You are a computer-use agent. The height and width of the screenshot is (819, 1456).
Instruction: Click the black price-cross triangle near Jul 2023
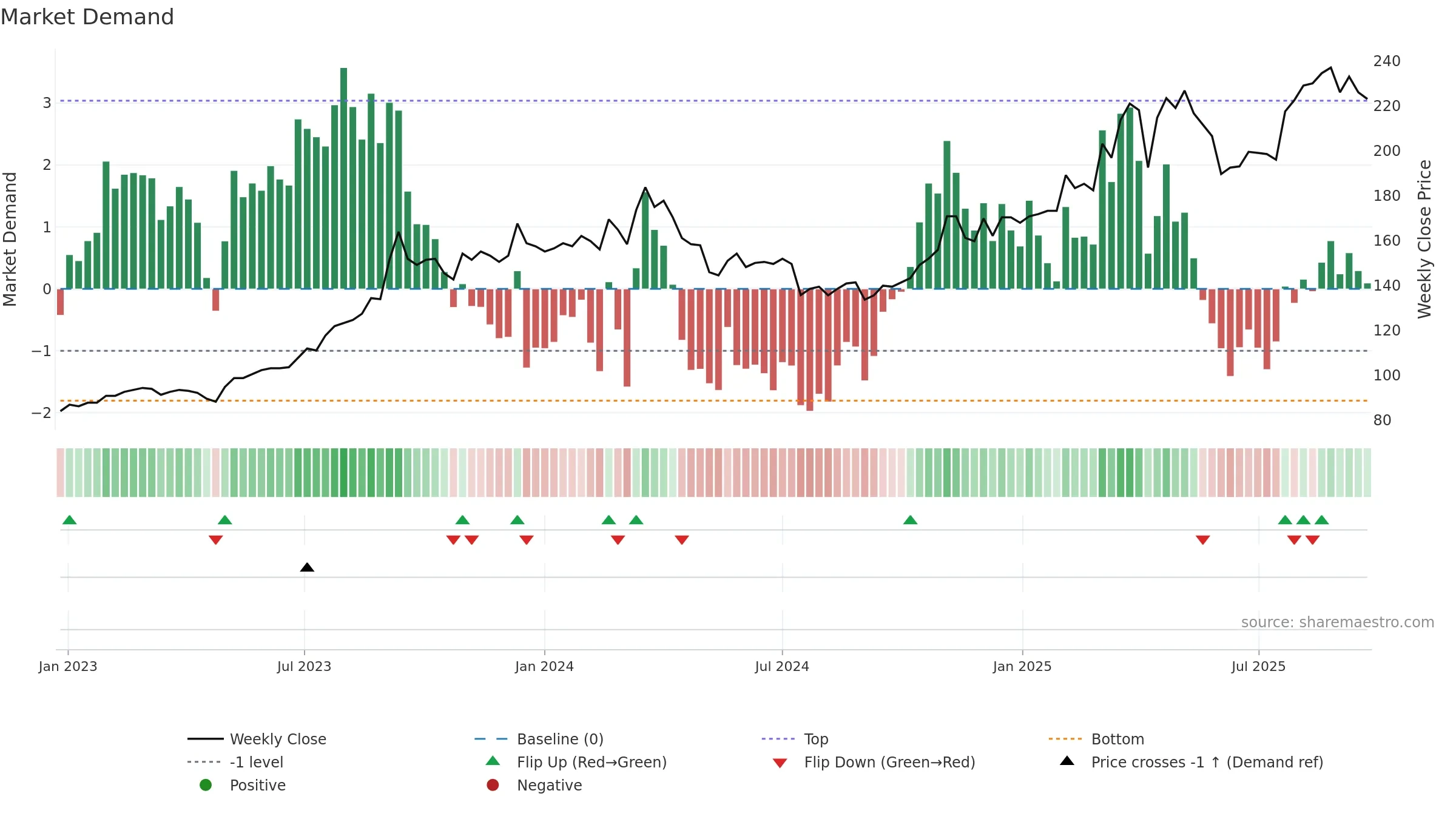coord(307,567)
